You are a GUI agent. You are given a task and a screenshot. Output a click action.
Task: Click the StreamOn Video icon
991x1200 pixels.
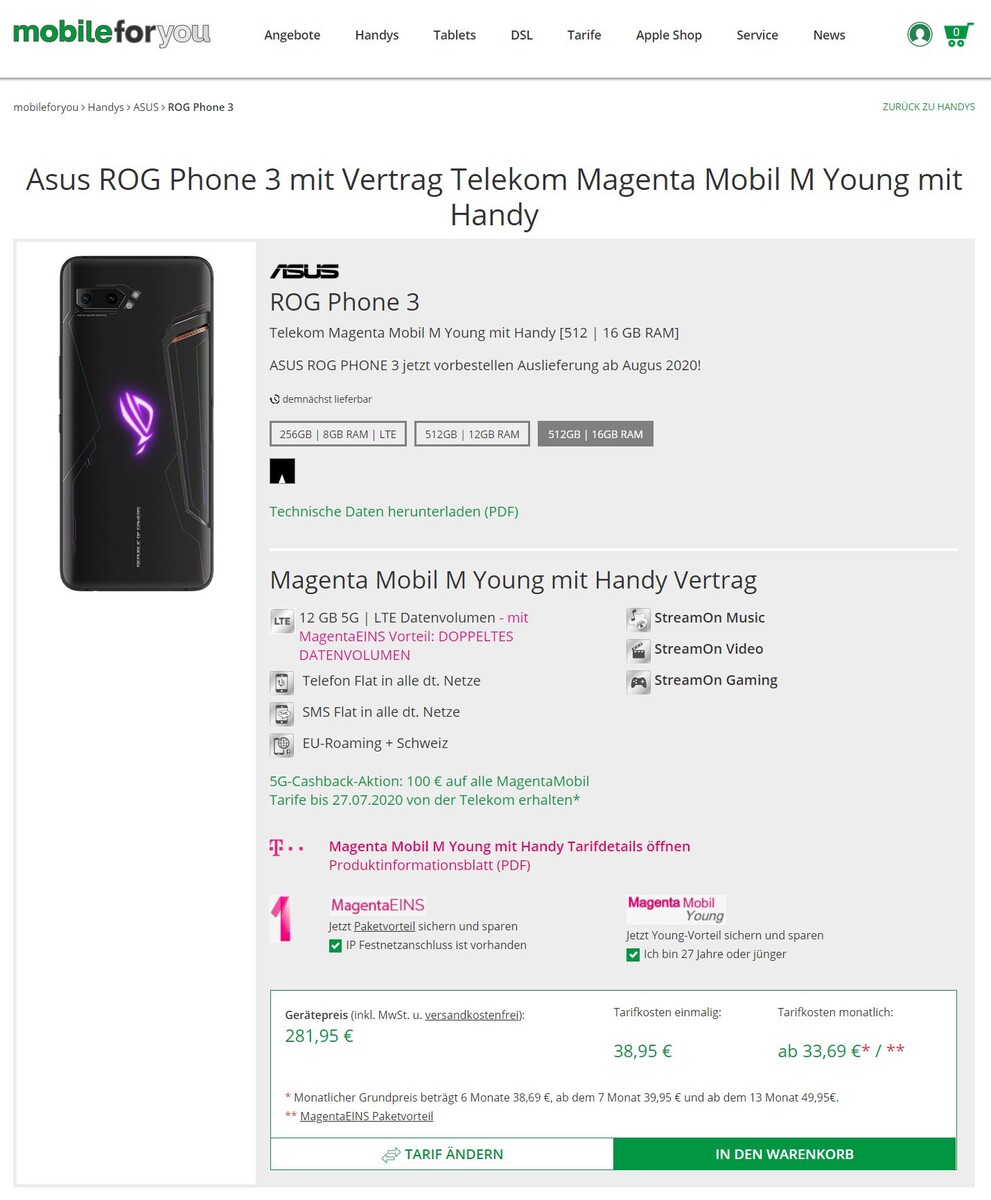click(x=638, y=651)
